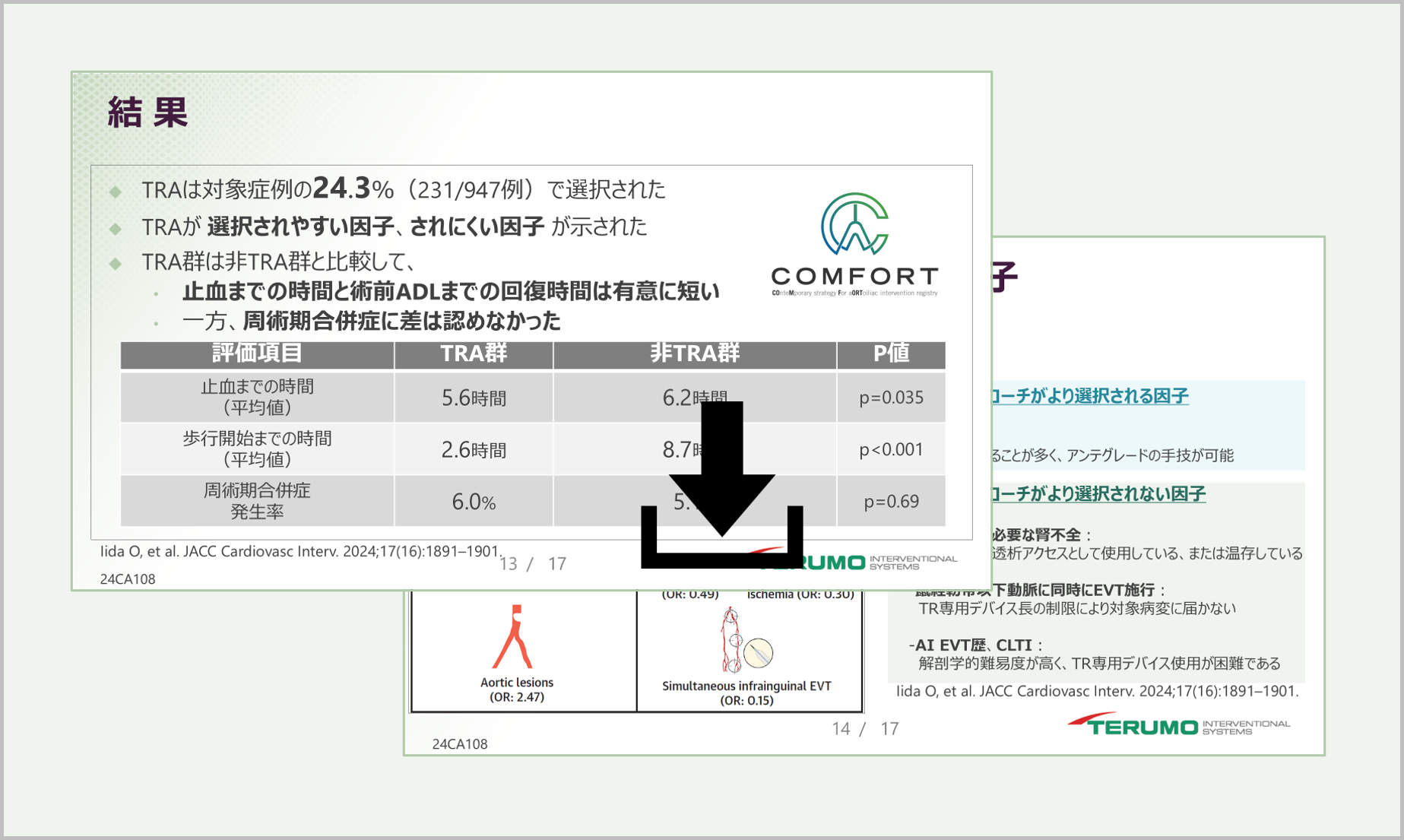Click the 周術期合併症 発生率 row label
Viewport: 1404px width, 840px height.
[257, 501]
